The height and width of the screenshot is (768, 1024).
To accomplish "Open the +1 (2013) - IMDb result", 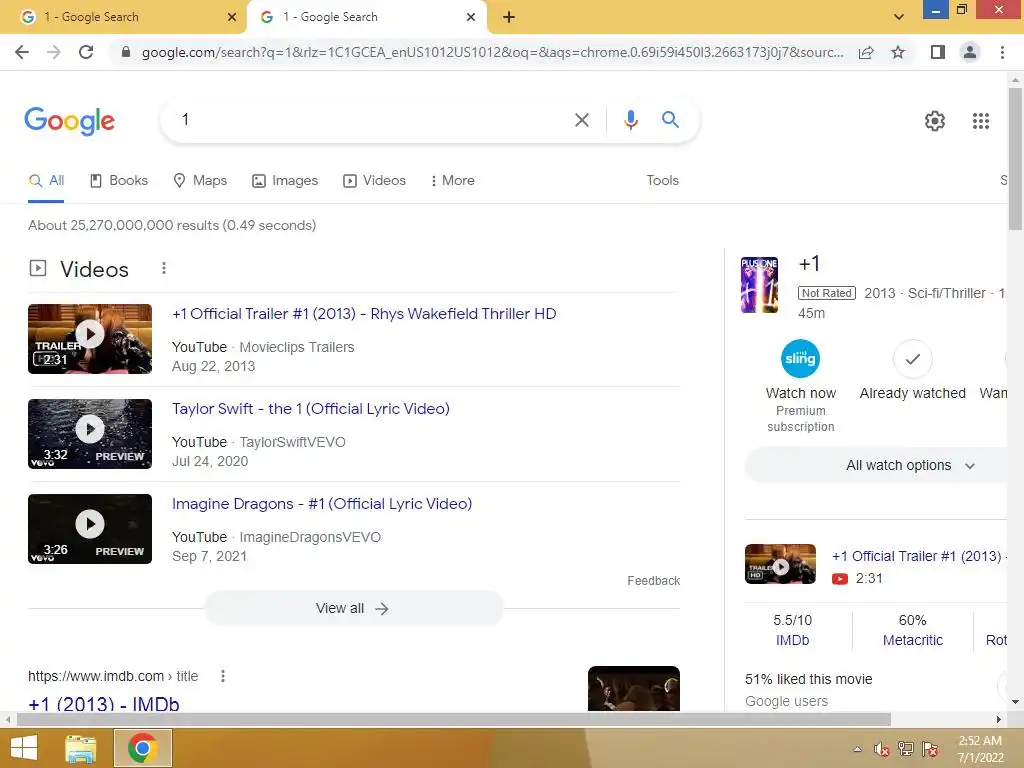I will pos(104,703).
